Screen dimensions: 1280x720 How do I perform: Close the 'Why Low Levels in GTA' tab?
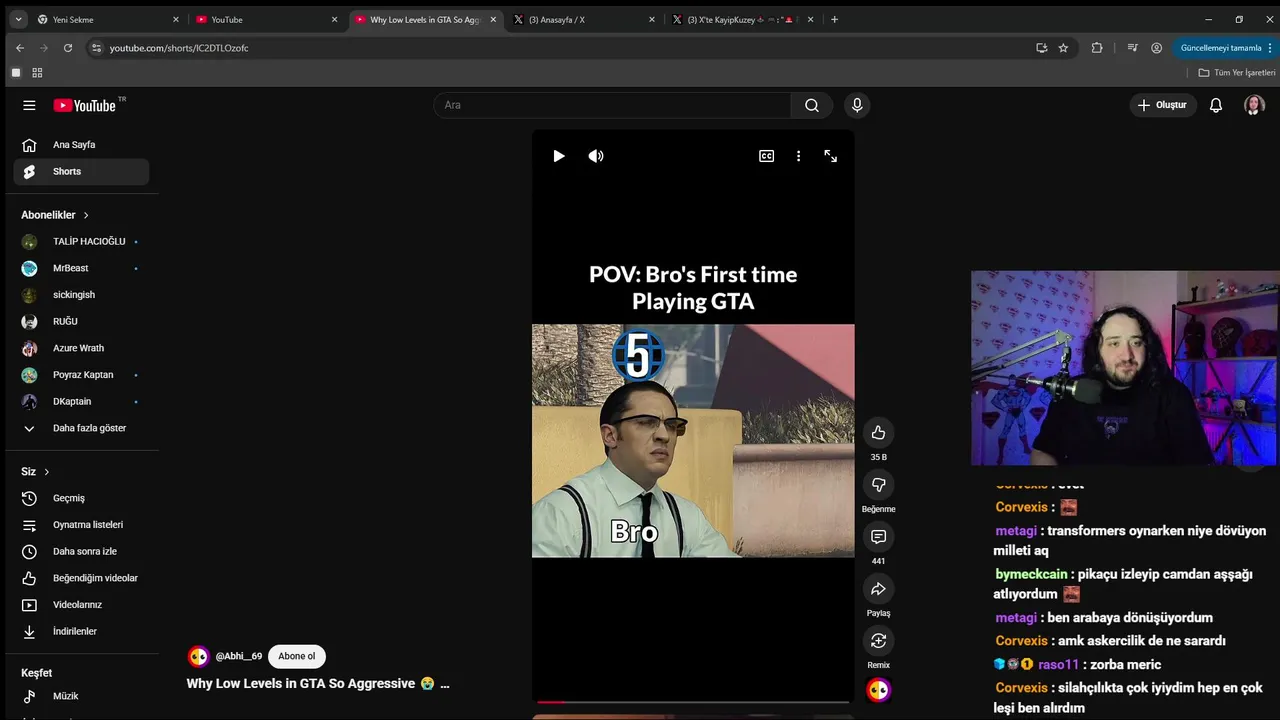pos(493,19)
